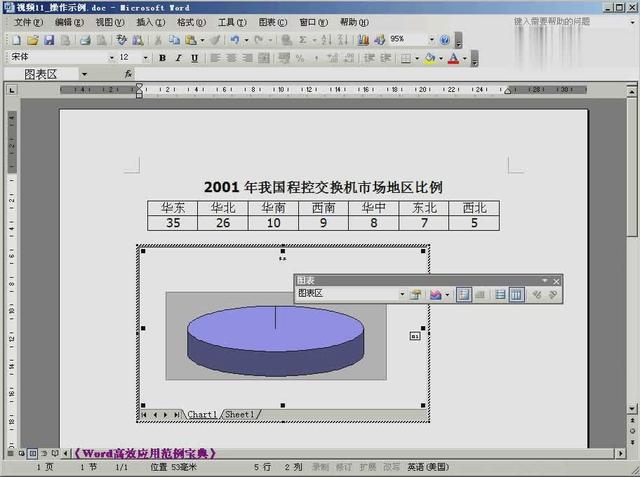Viewport: 640px width, 477px height.
Task: Save the document with floppy icon
Action: [49, 40]
